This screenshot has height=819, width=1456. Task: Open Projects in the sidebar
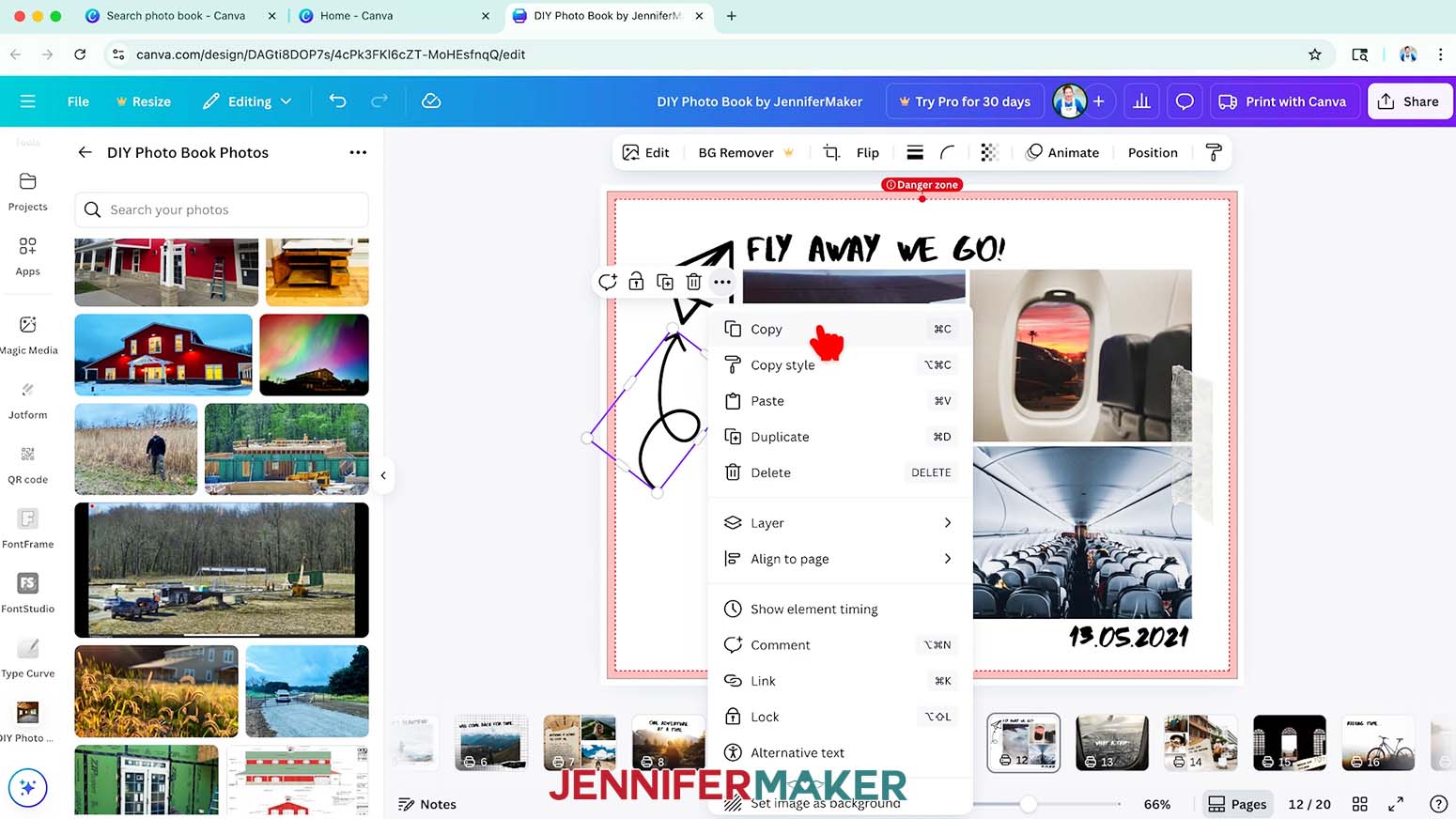tap(27, 192)
